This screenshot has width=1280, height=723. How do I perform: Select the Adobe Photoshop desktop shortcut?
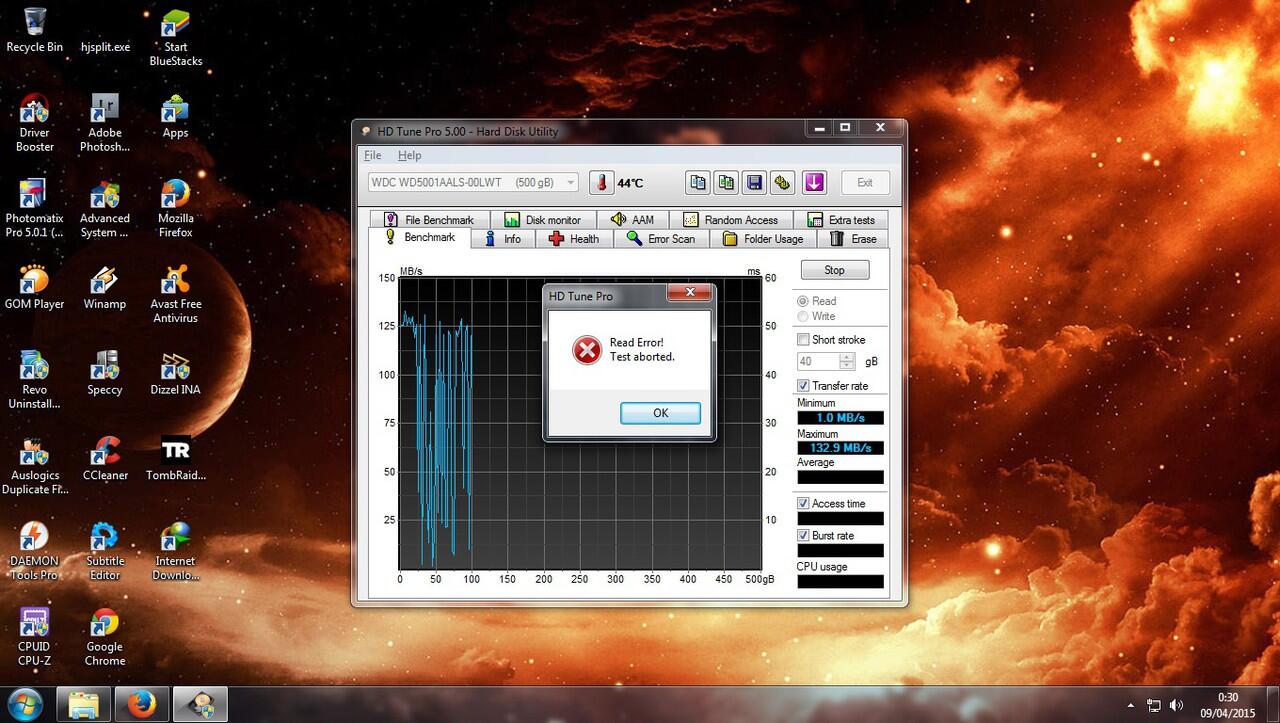coord(105,122)
